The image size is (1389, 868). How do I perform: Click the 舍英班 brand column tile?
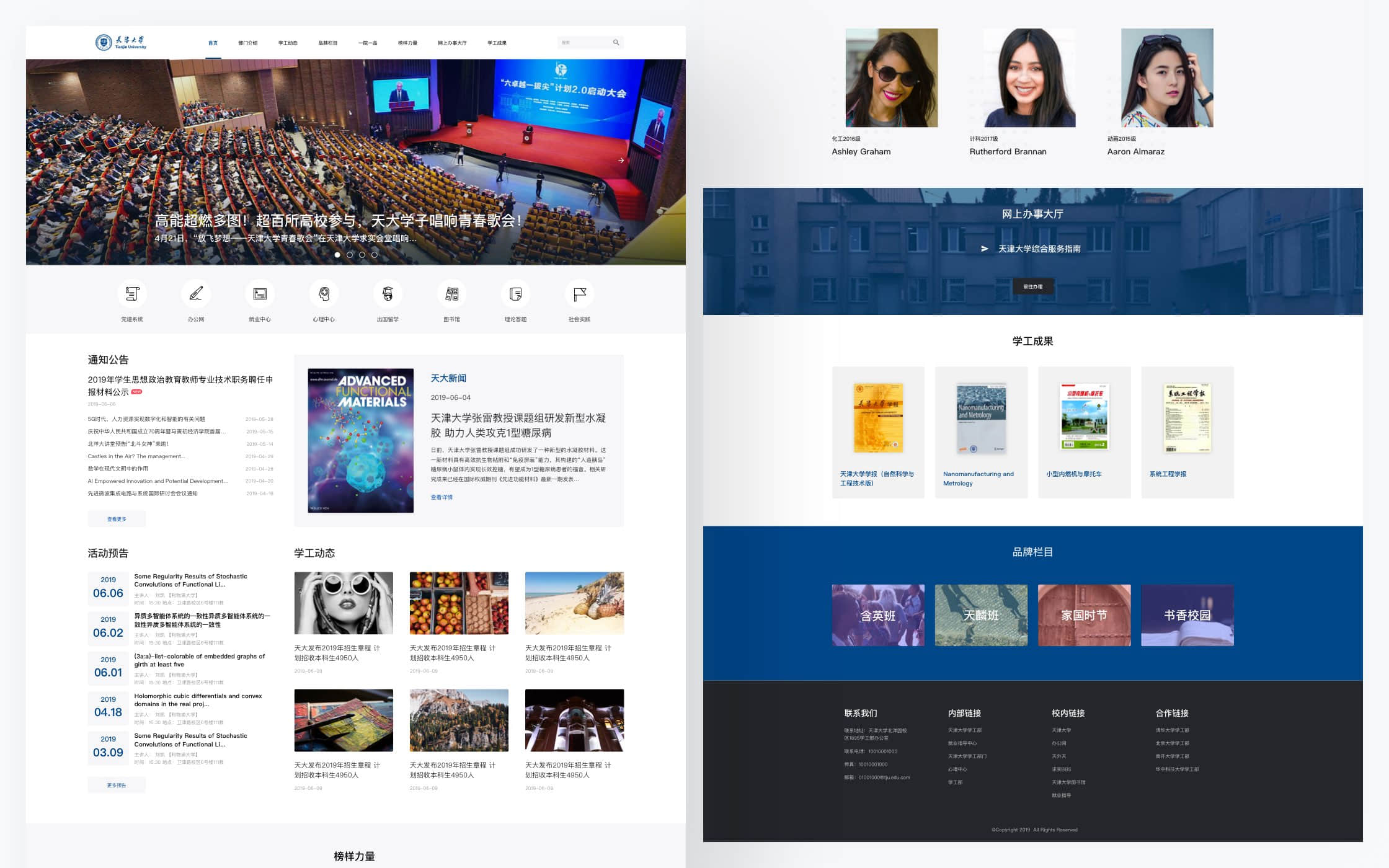point(877,615)
